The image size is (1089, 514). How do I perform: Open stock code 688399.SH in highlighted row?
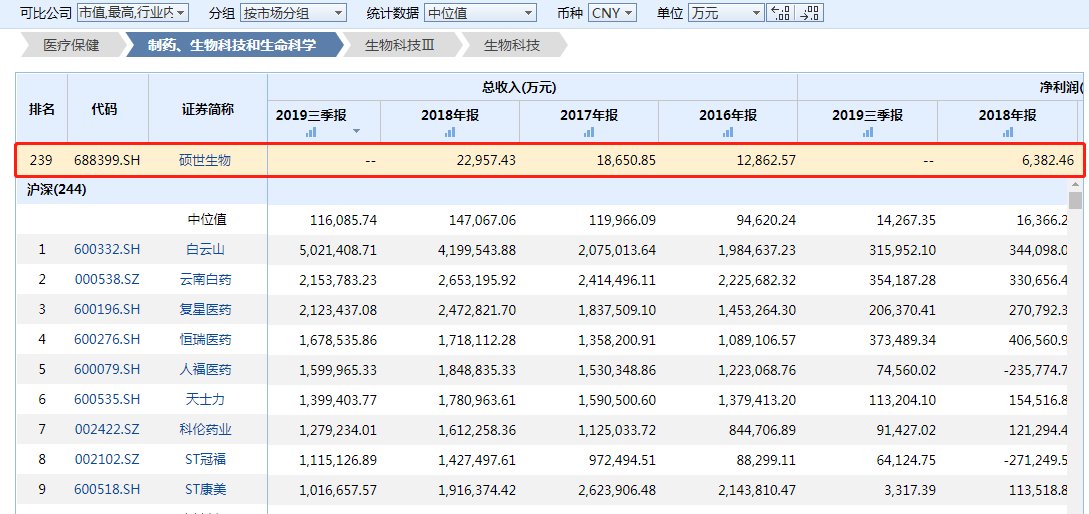[x=107, y=160]
